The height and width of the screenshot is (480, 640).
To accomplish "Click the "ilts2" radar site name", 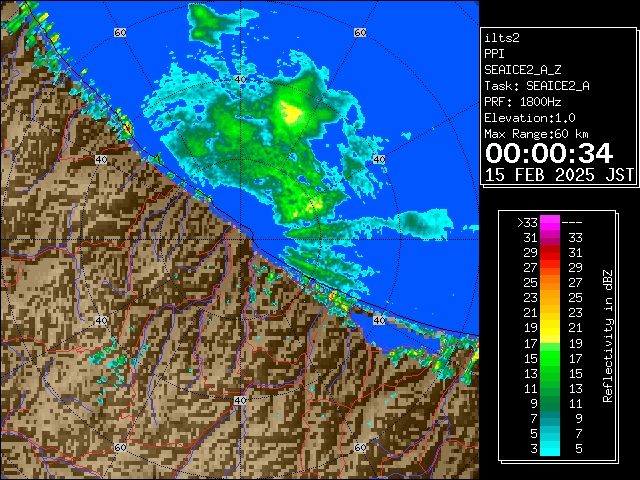I will coord(502,38).
